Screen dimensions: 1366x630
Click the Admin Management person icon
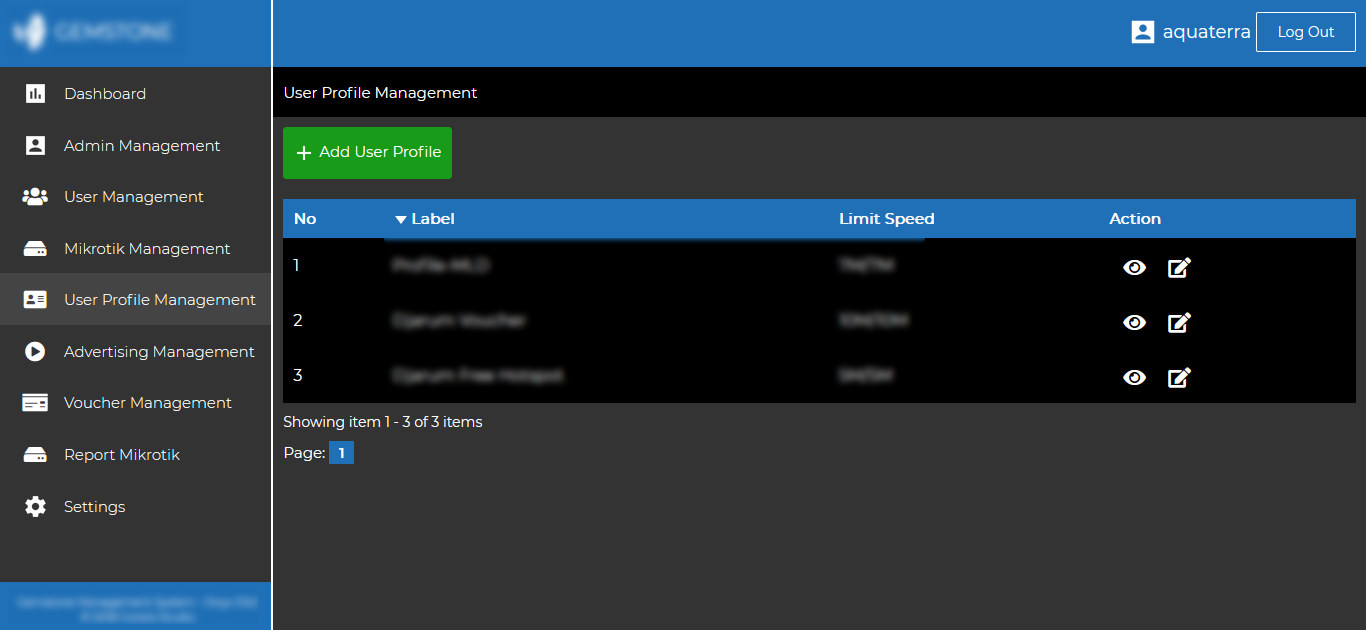click(x=35, y=146)
